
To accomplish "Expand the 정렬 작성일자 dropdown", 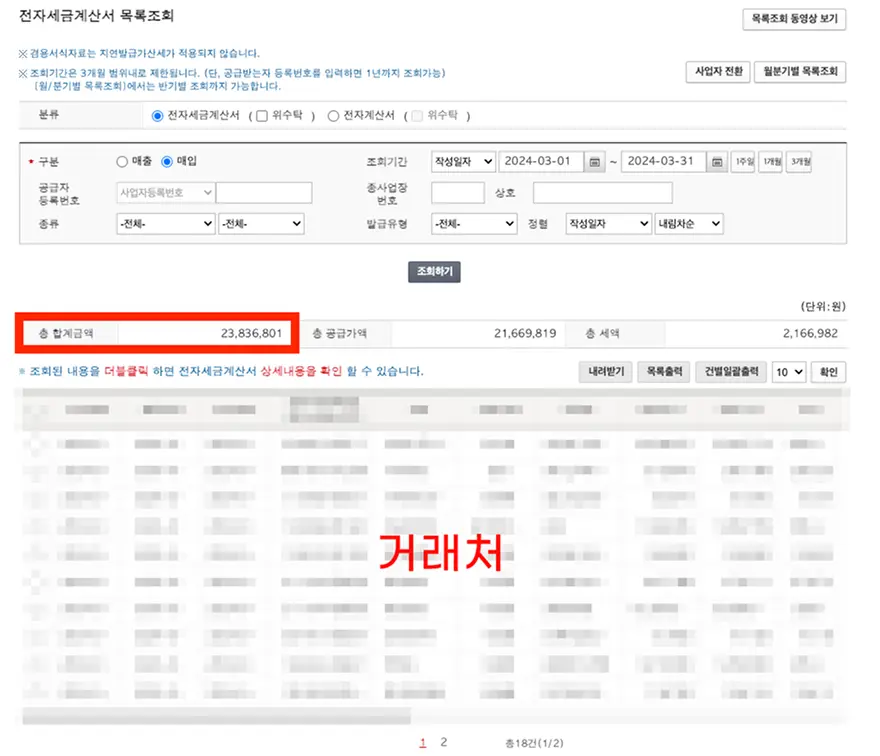I will 608,224.
